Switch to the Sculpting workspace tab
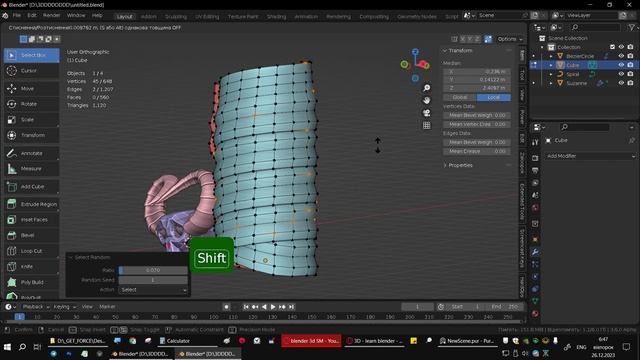Viewport: 640px width, 360px height. [176, 17]
